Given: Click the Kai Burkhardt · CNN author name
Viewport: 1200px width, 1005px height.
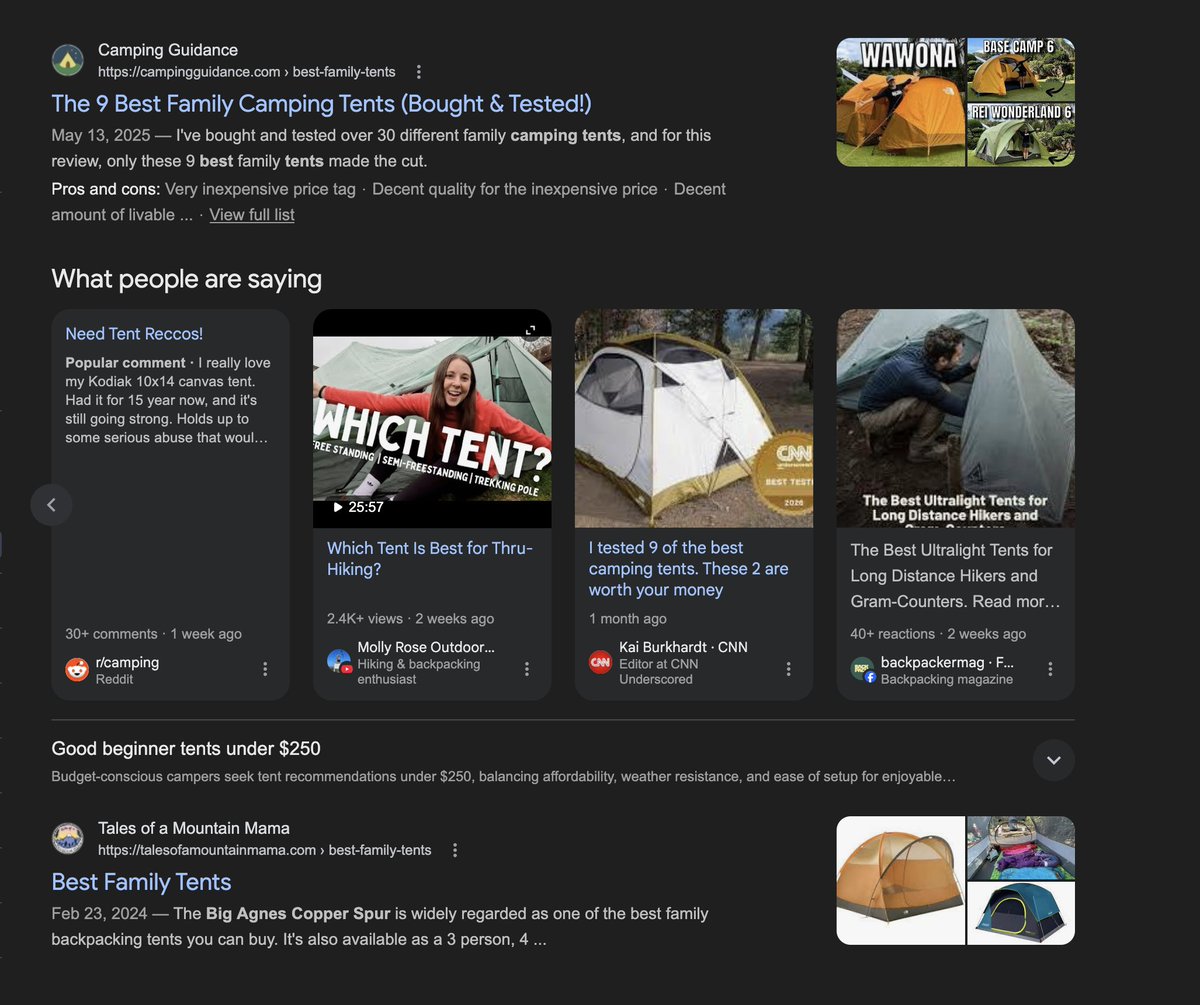Looking at the screenshot, I should click(x=683, y=647).
